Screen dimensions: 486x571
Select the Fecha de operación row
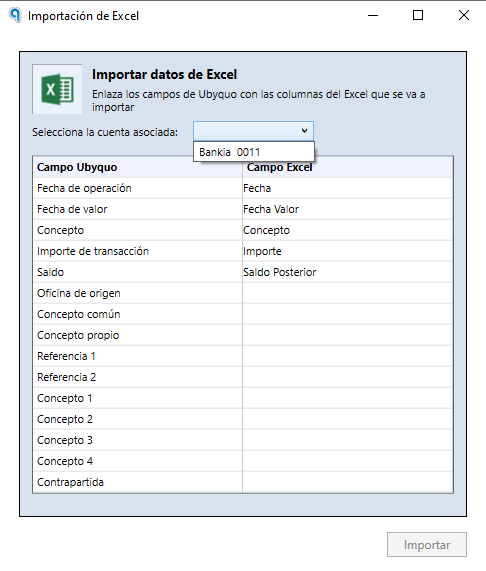point(243,188)
